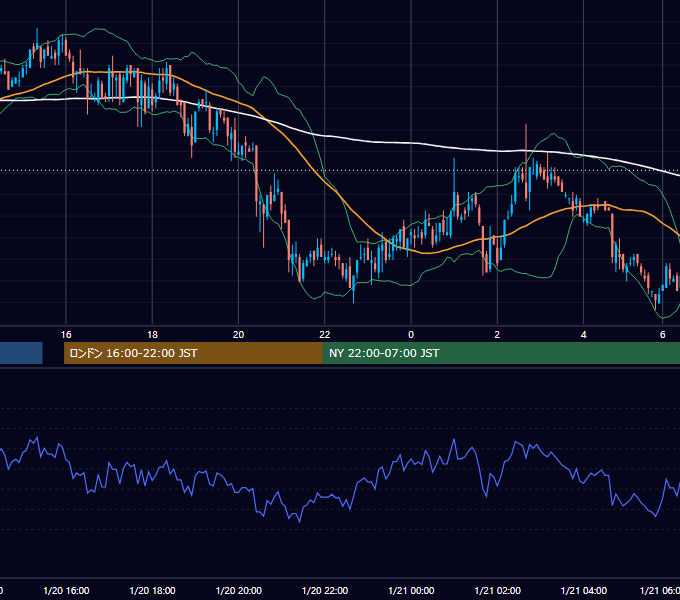Click the 1/20 16:00 date label
This screenshot has width=680, height=600.
tap(66, 590)
